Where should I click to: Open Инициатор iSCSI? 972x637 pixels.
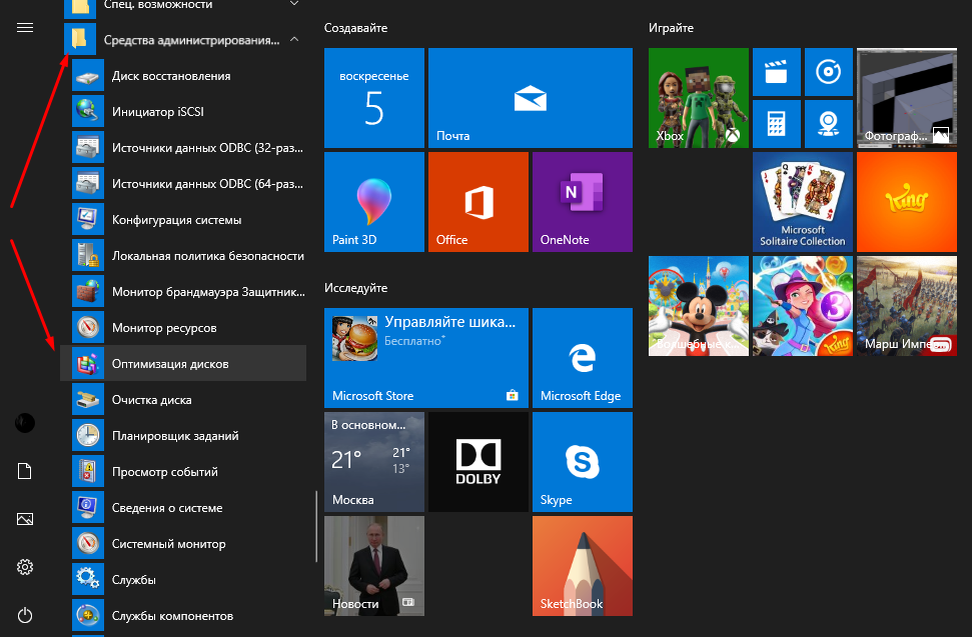coord(183,112)
